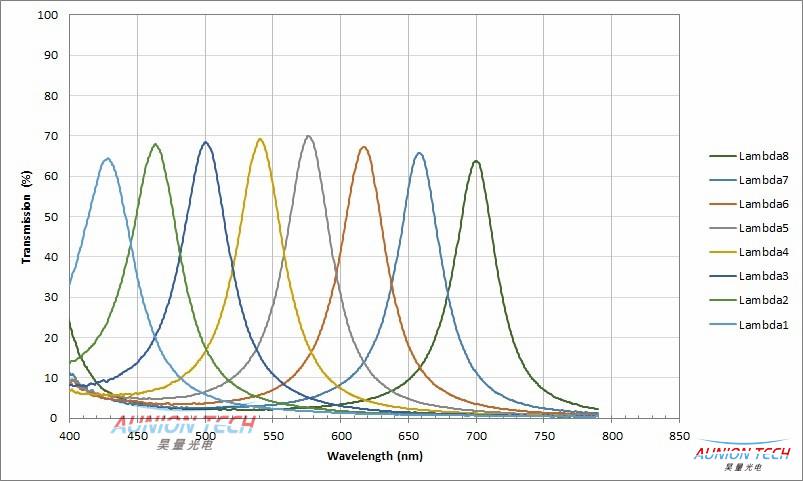The image size is (803, 481).
Task: Select the Lambda3 legend label
Action: [x=764, y=276]
